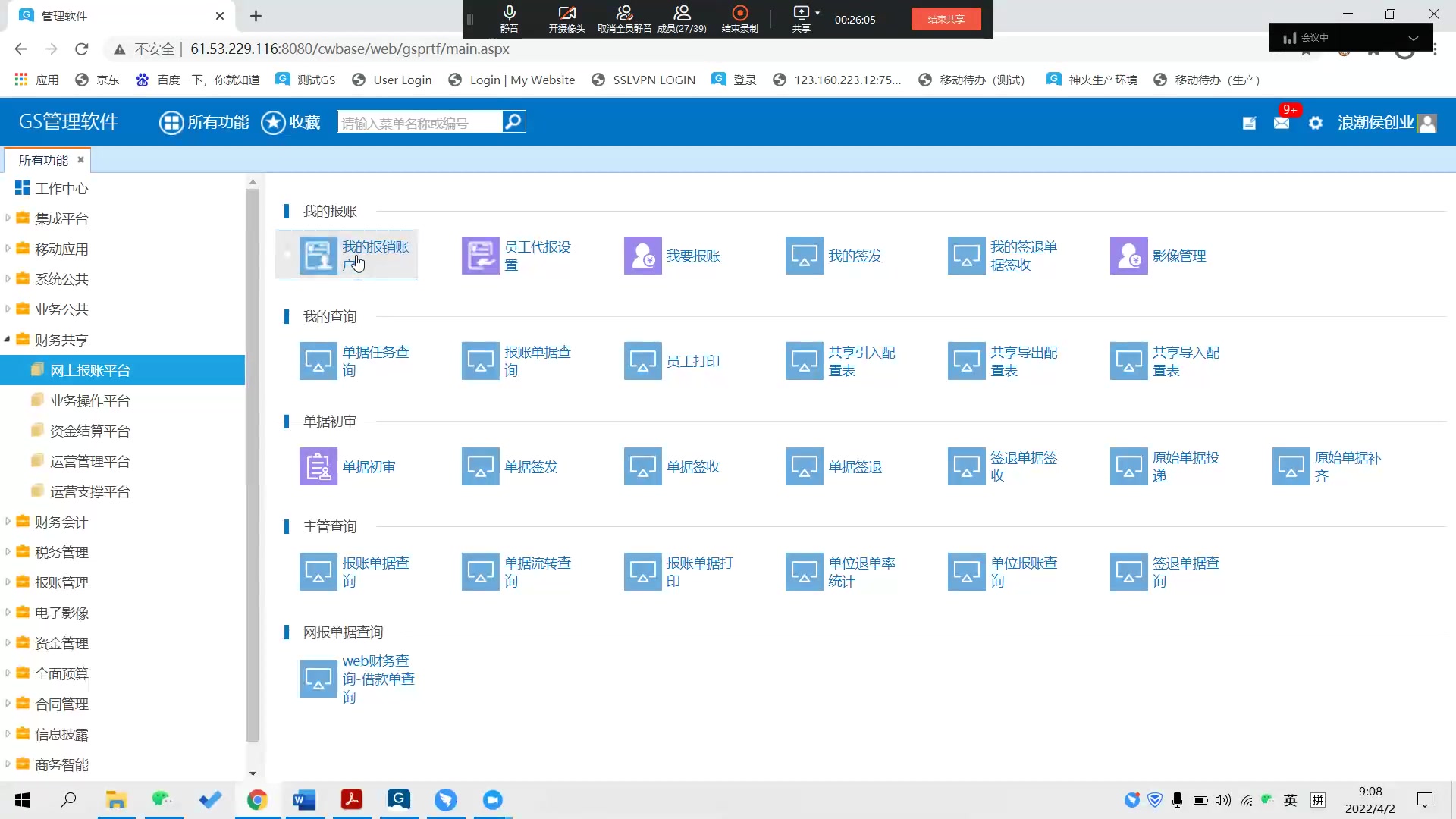Open Chrome in the taskbar

257,800
